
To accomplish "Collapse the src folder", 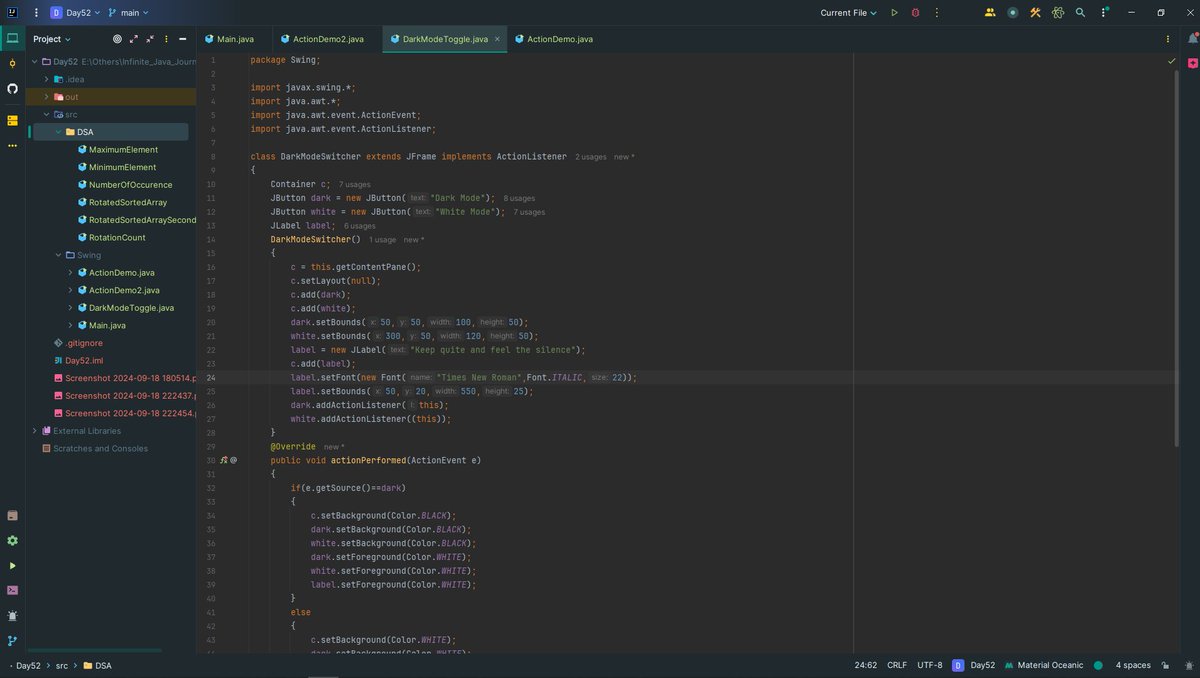I will pos(46,114).
